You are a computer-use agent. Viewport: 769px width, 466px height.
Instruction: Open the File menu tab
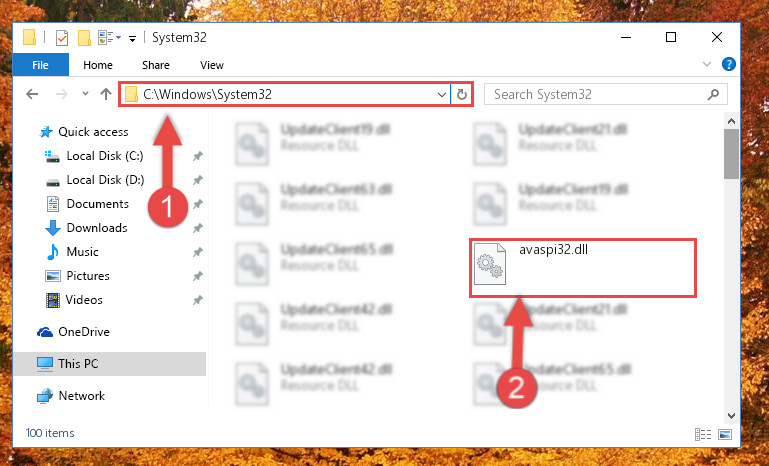pyautogui.click(x=40, y=65)
